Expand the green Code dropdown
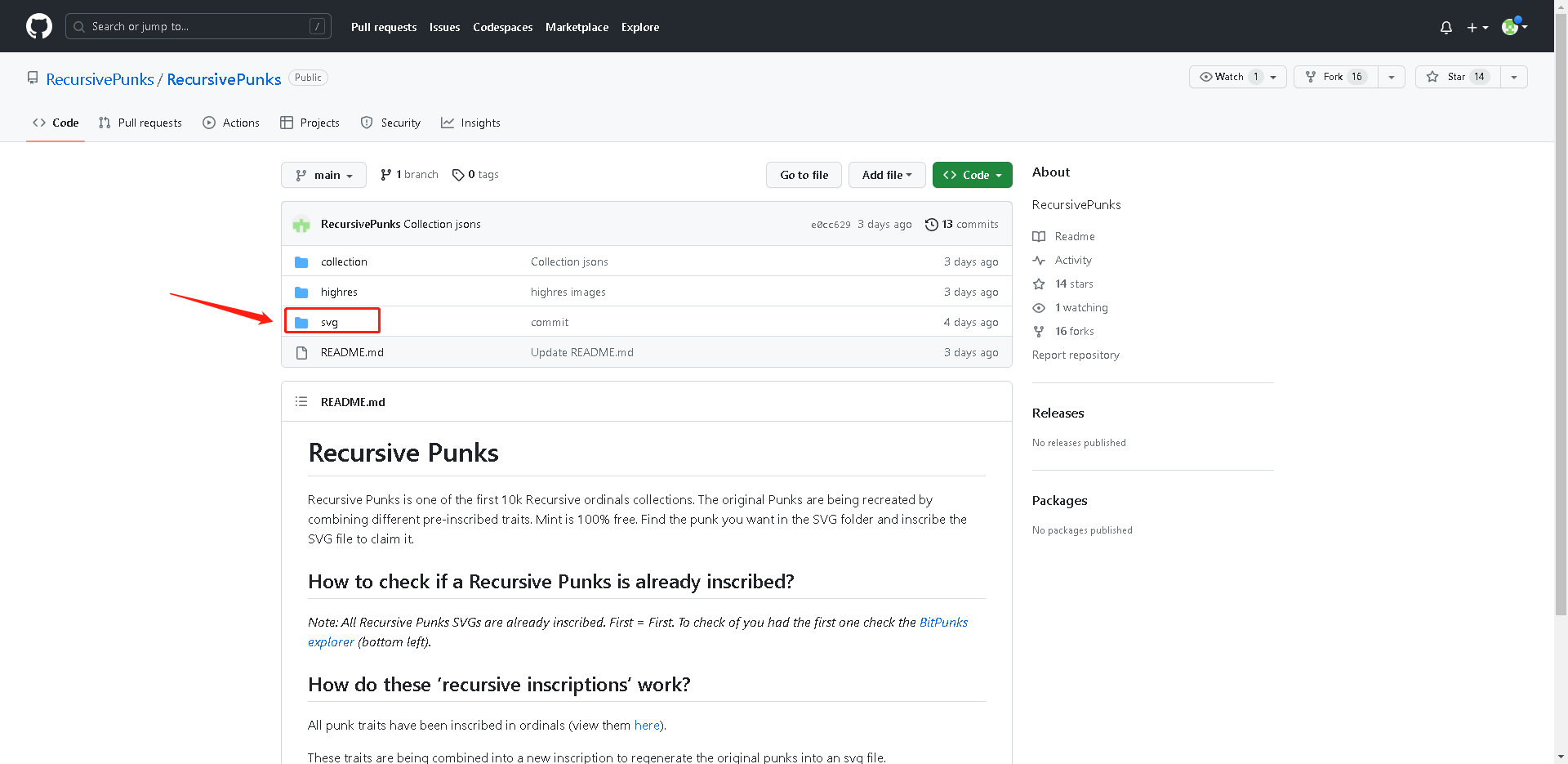 coord(972,175)
